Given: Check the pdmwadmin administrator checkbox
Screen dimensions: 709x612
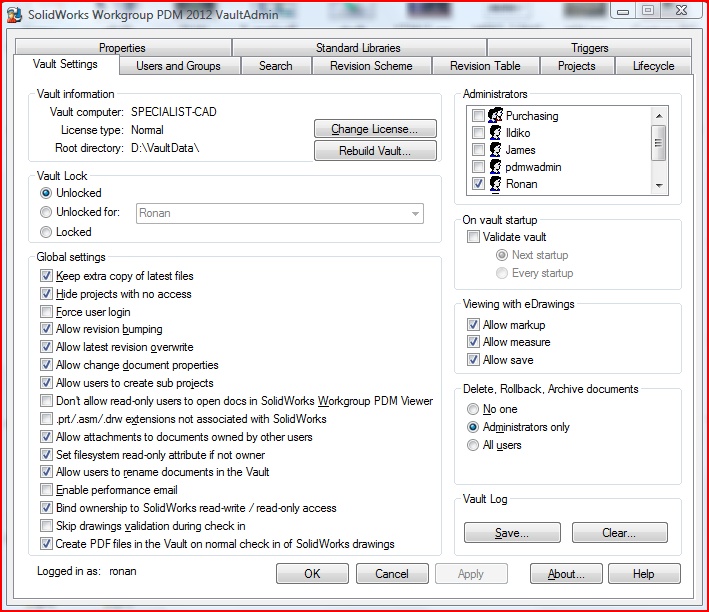Looking at the screenshot, I should (478, 167).
